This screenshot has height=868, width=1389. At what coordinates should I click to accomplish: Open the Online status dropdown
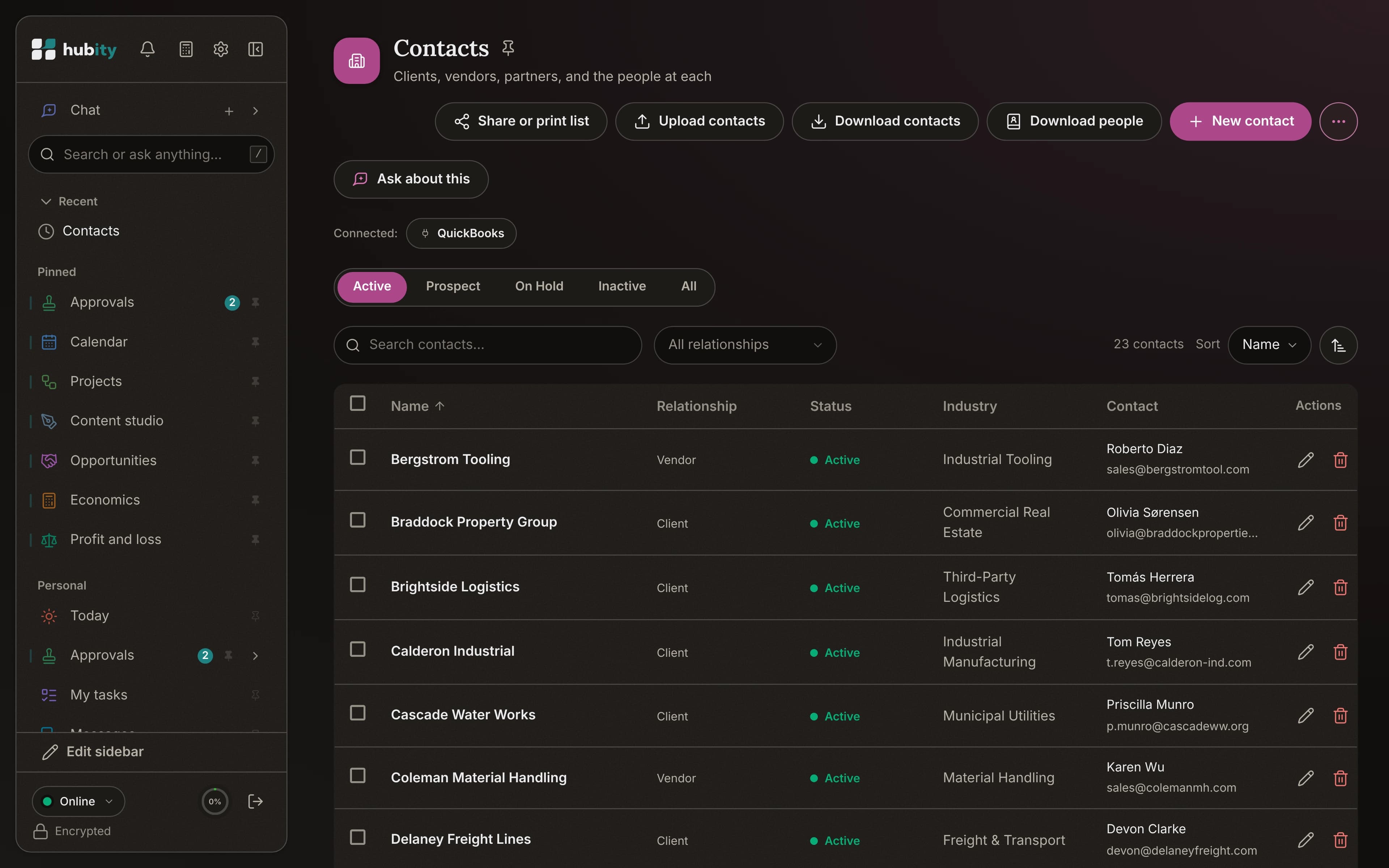coord(78,801)
